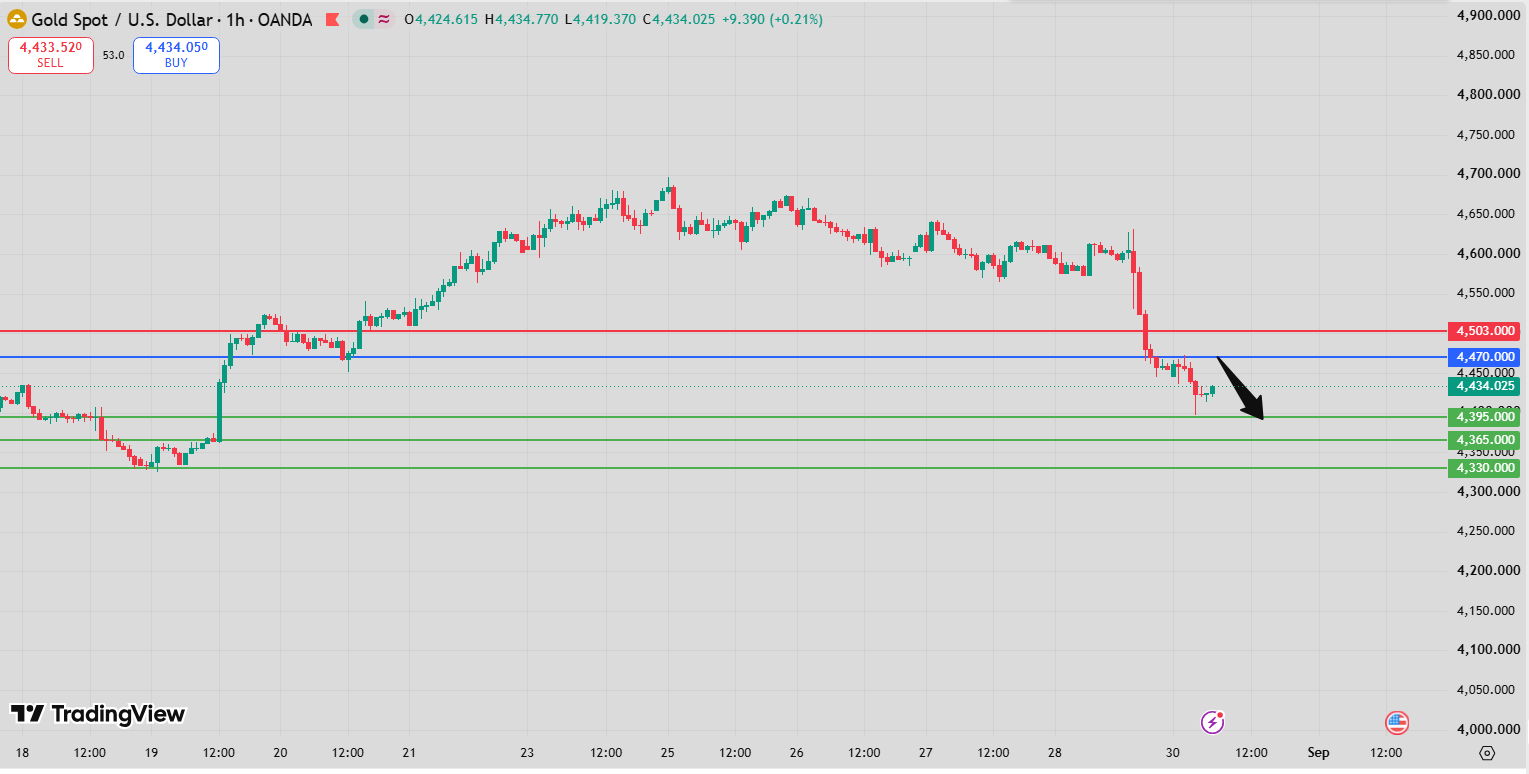Open chart settings via the hexagon gear icon

coord(1487,753)
